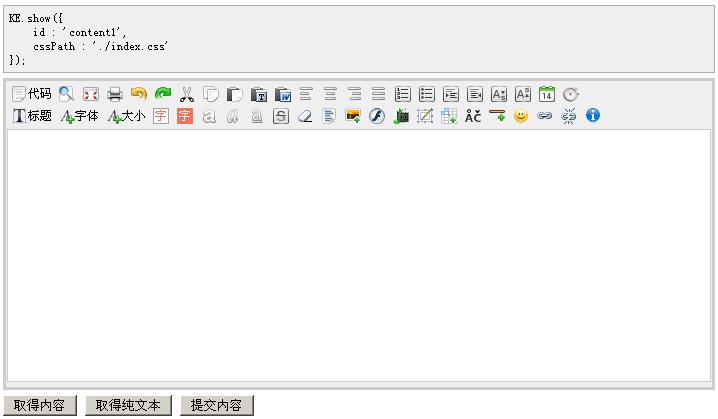Insert media video clip
718x419 pixels.
coord(401,116)
